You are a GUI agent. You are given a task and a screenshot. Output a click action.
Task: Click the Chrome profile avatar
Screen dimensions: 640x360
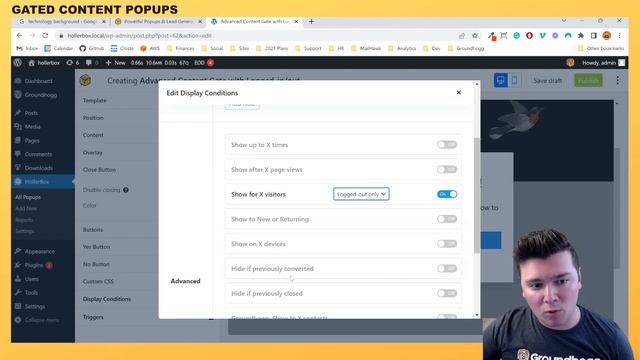pos(607,36)
